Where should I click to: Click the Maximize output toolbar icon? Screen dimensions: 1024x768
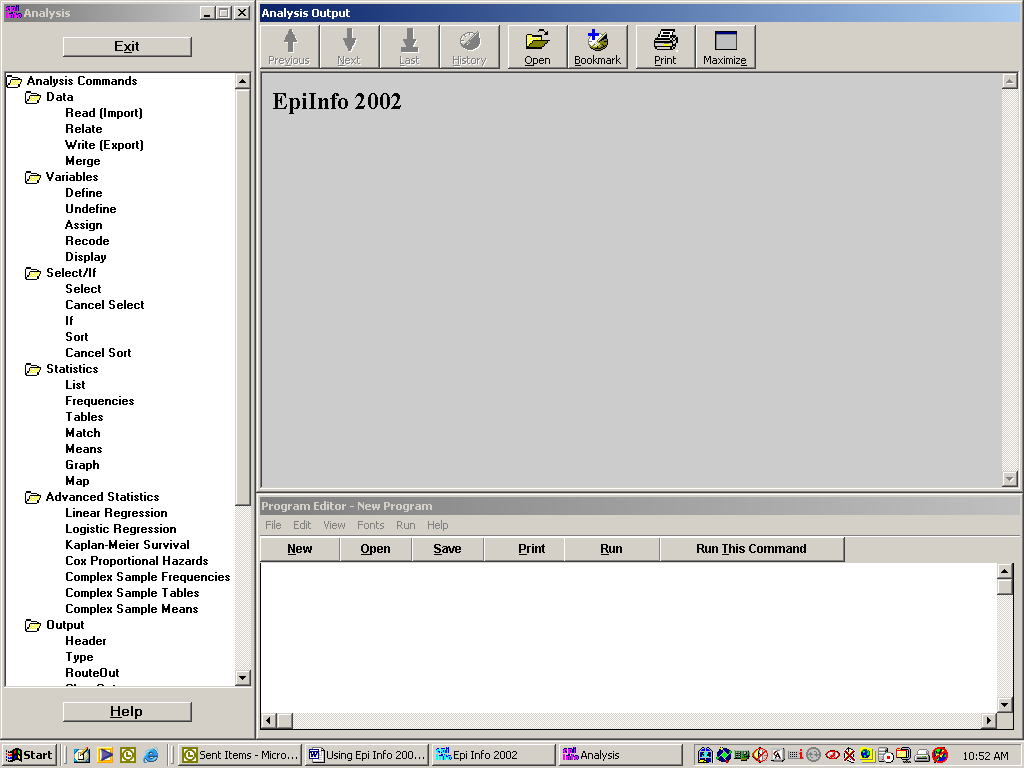[726, 46]
